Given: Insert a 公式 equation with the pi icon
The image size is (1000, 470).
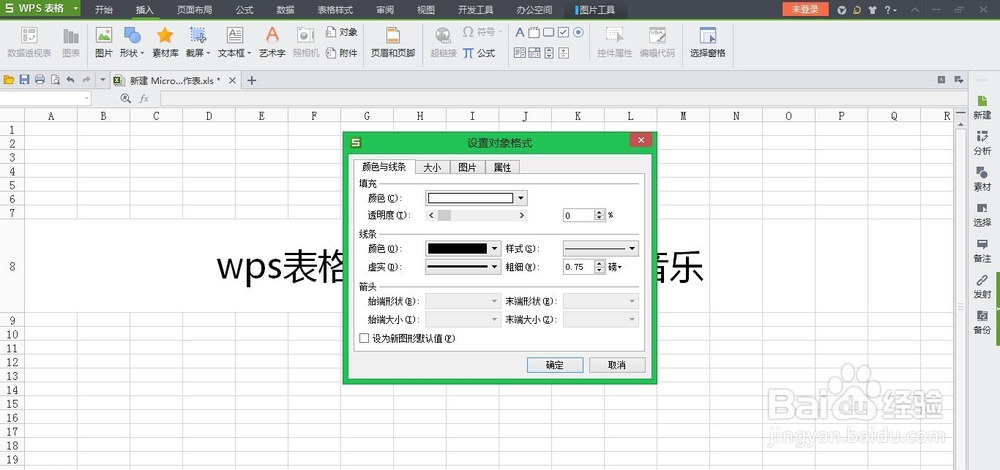Looking at the screenshot, I should click(479, 53).
